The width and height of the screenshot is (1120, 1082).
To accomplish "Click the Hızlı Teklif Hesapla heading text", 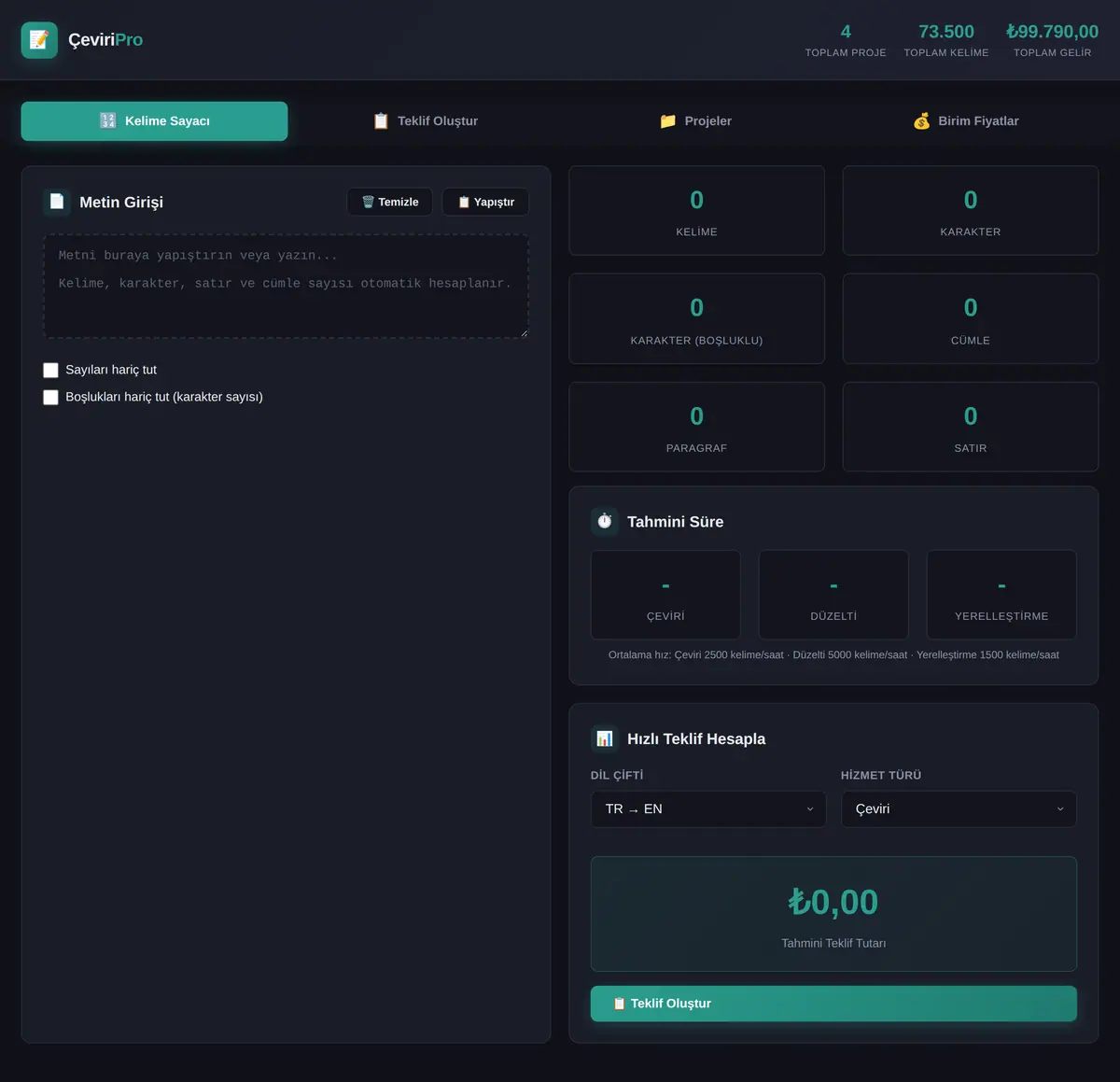I will (696, 738).
